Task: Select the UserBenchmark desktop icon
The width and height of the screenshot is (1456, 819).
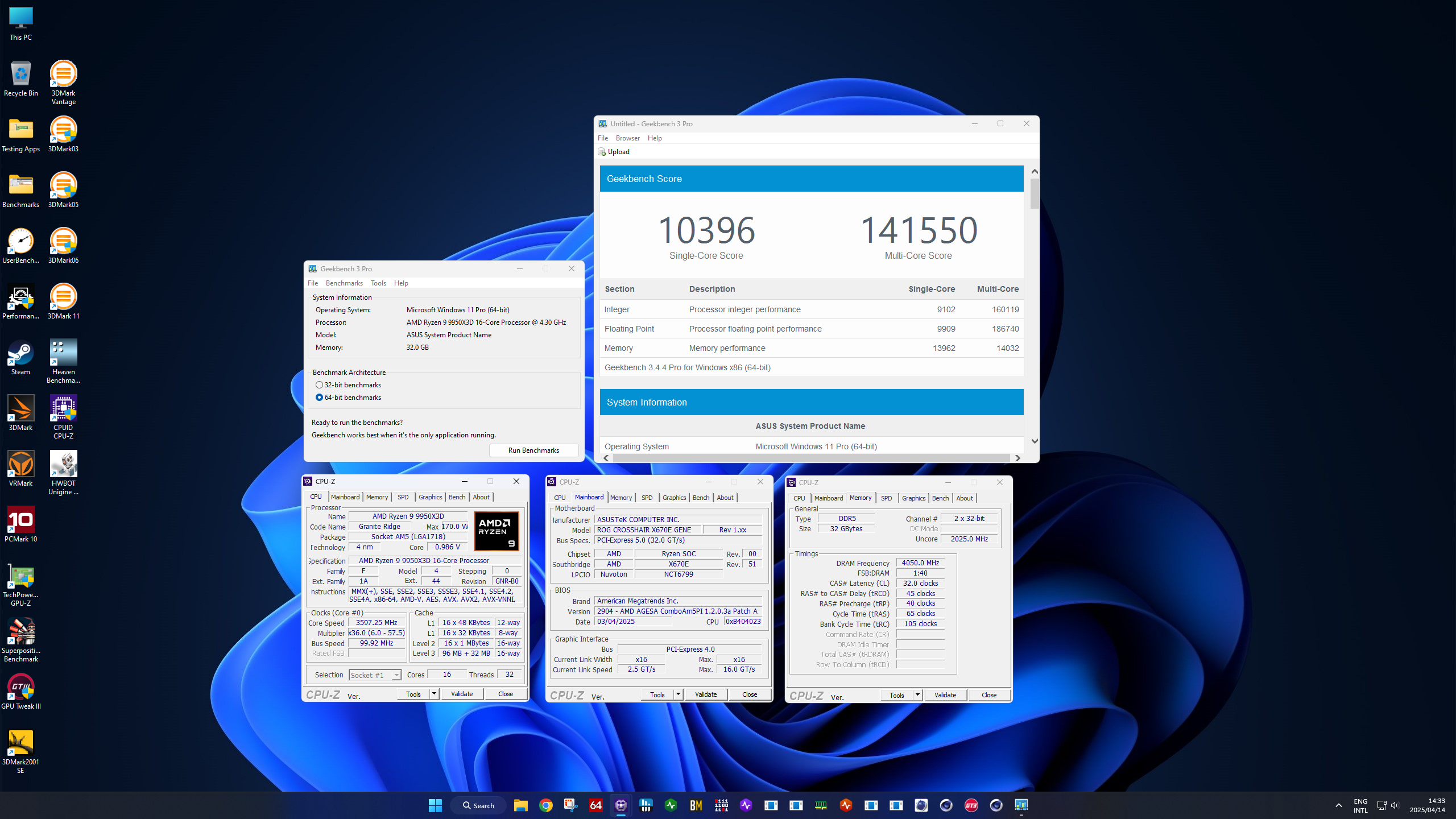Action: (x=20, y=246)
